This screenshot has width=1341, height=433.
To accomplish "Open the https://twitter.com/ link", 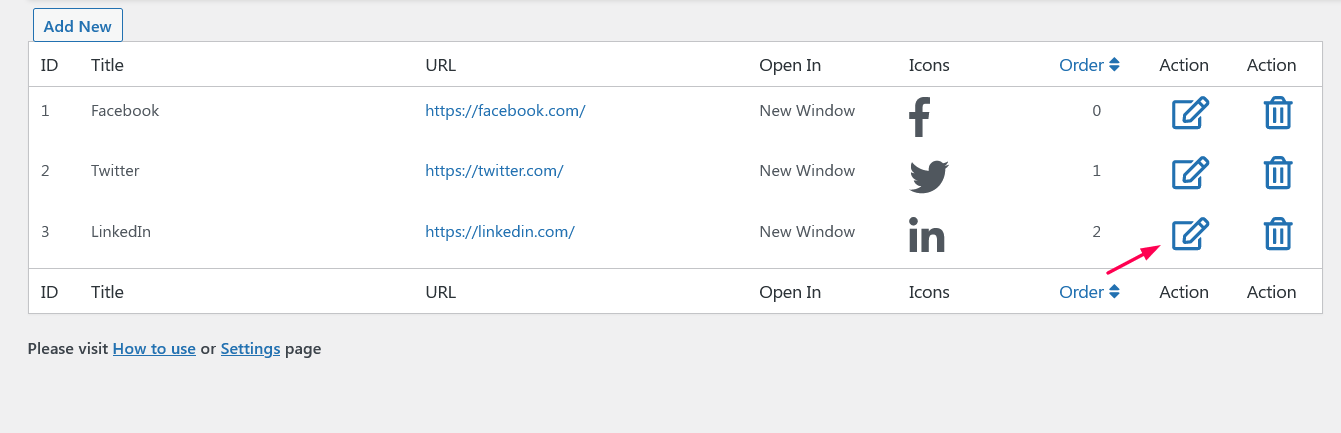I will (x=494, y=171).
